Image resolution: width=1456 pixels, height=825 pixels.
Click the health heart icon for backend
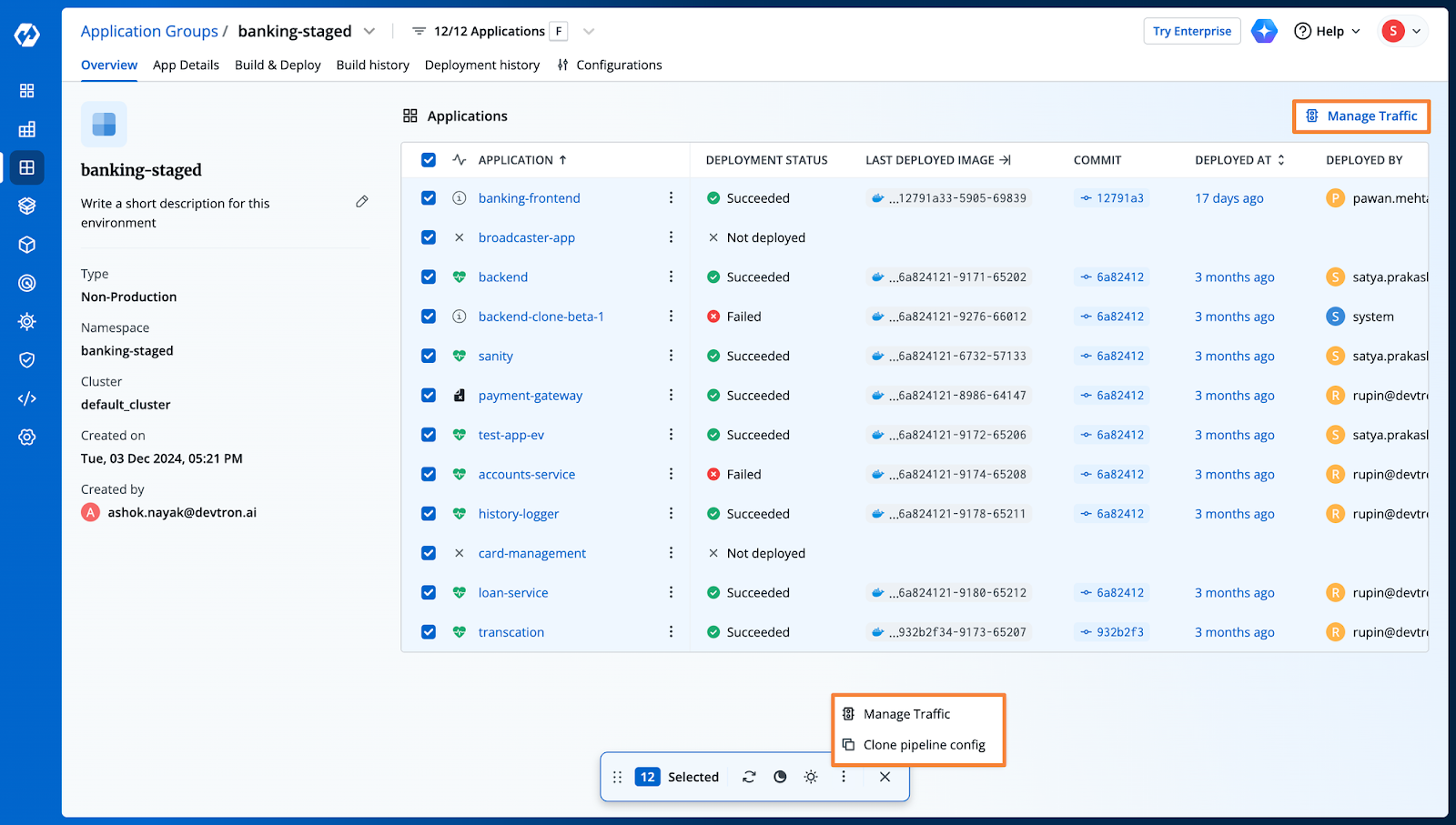460,277
